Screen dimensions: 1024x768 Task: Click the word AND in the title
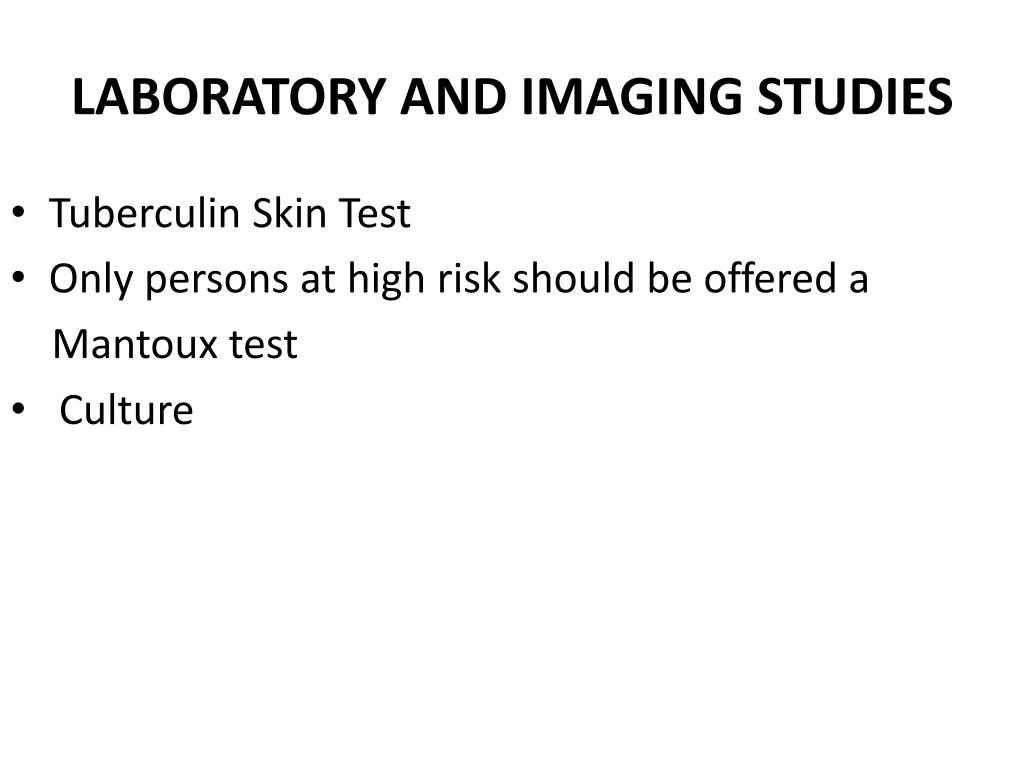(454, 97)
